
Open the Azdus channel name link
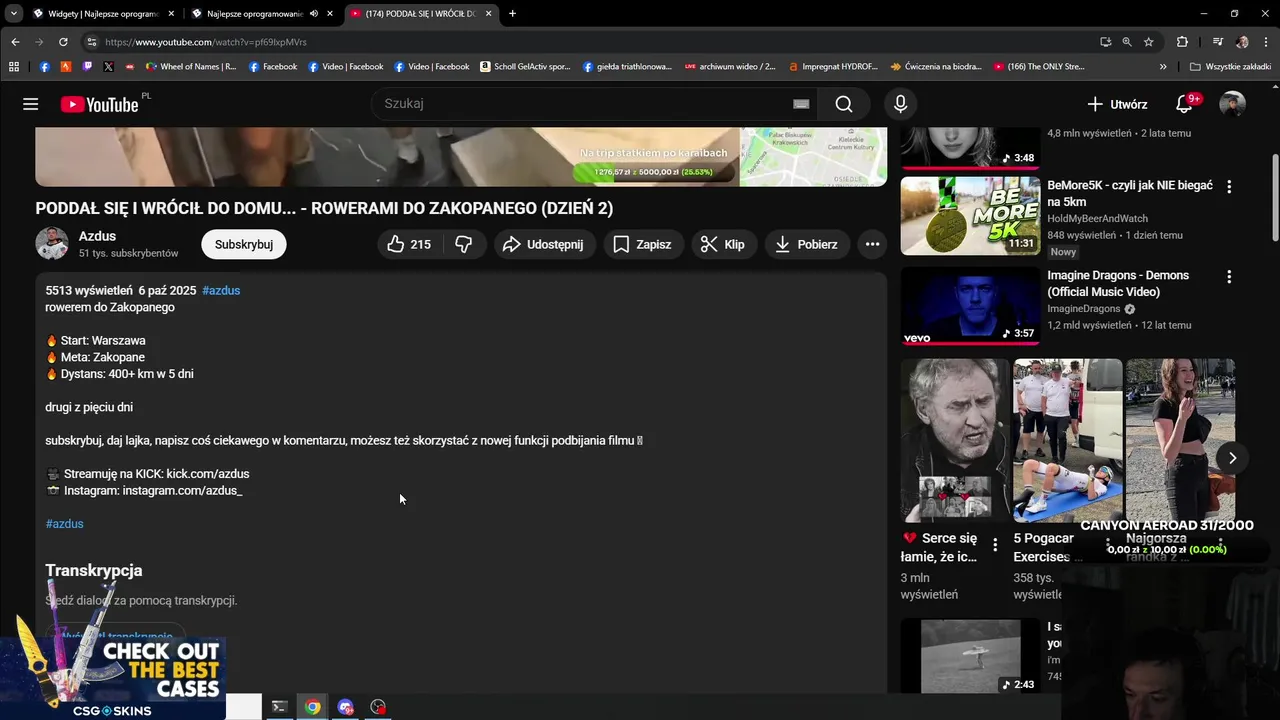point(97,236)
